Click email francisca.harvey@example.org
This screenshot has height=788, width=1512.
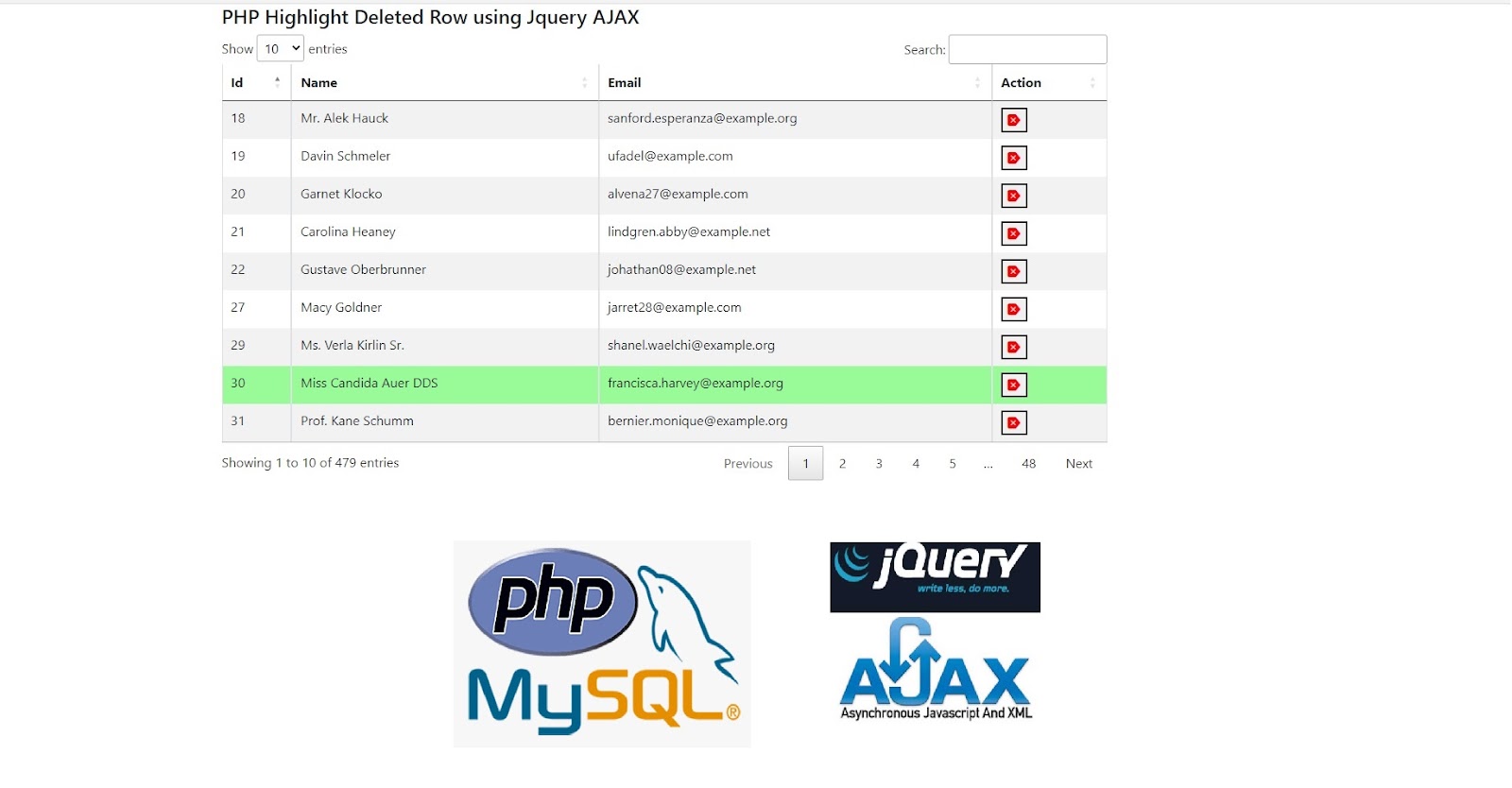(696, 383)
